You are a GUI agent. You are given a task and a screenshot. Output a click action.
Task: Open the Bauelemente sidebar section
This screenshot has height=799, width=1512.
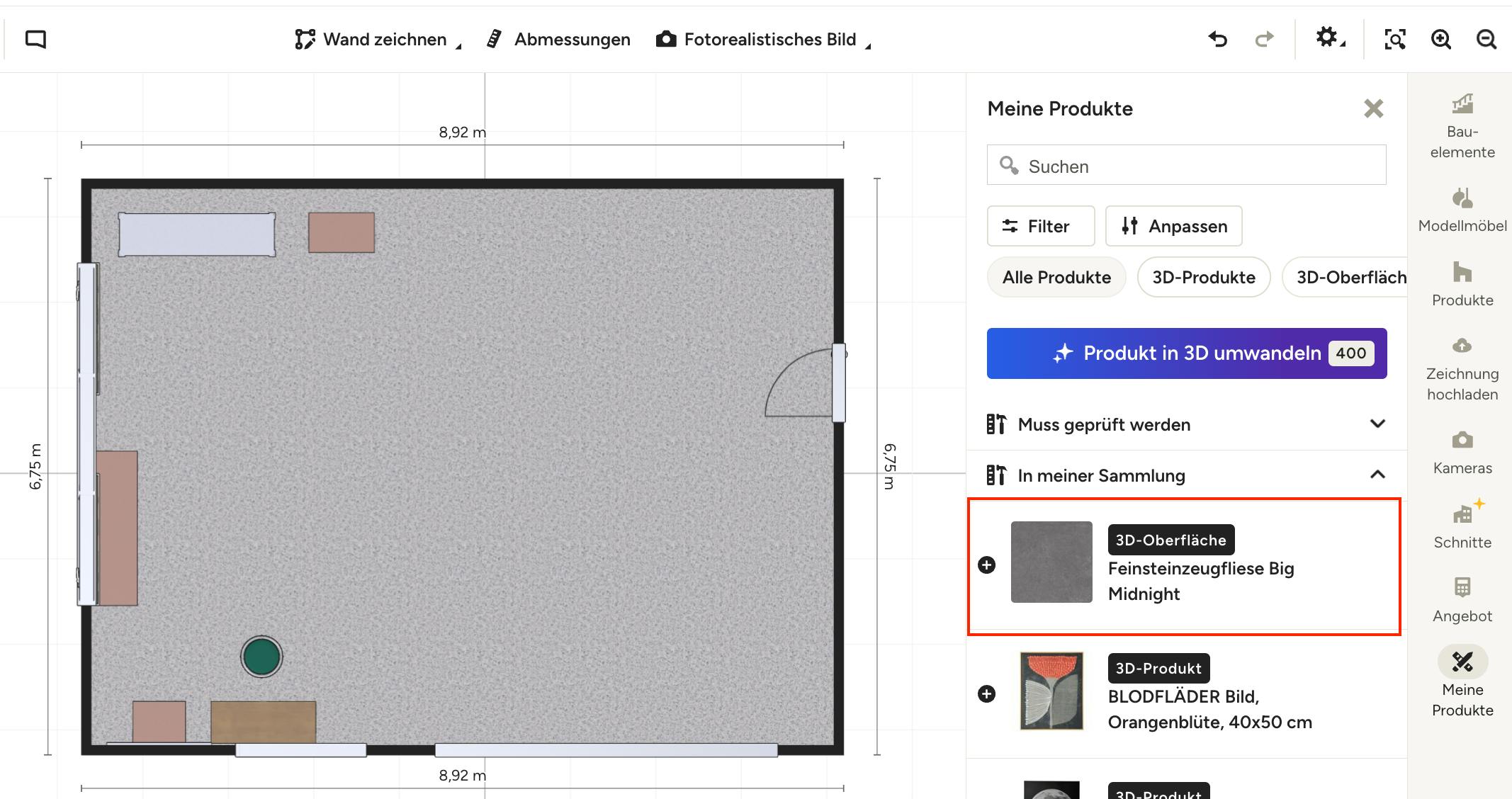(x=1462, y=127)
